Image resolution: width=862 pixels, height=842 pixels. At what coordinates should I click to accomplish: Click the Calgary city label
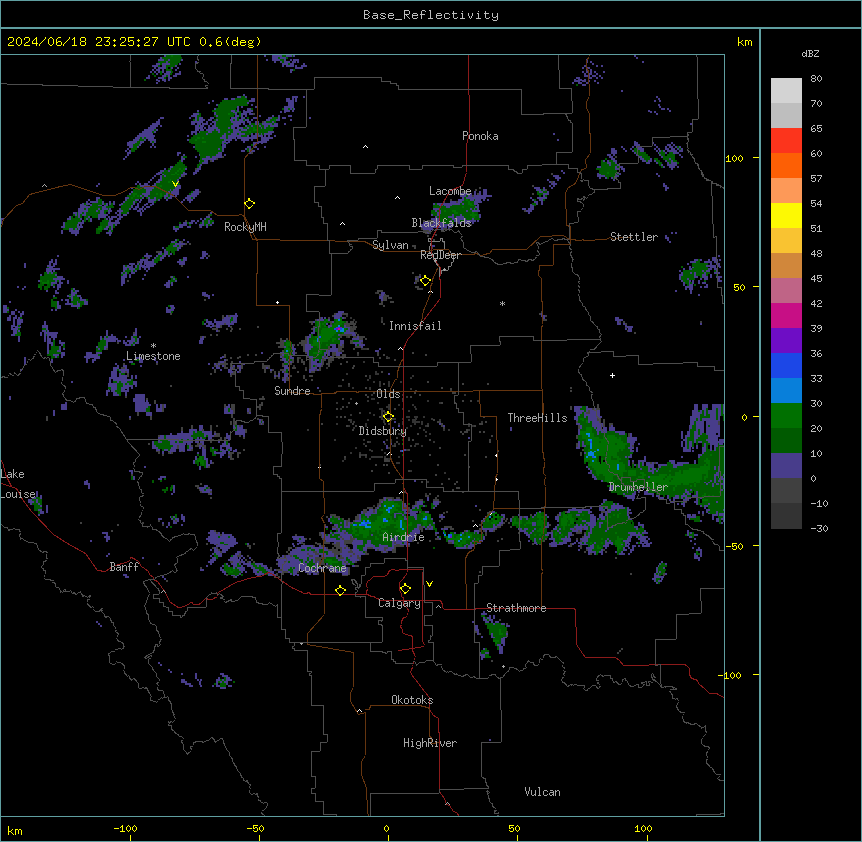(399, 603)
